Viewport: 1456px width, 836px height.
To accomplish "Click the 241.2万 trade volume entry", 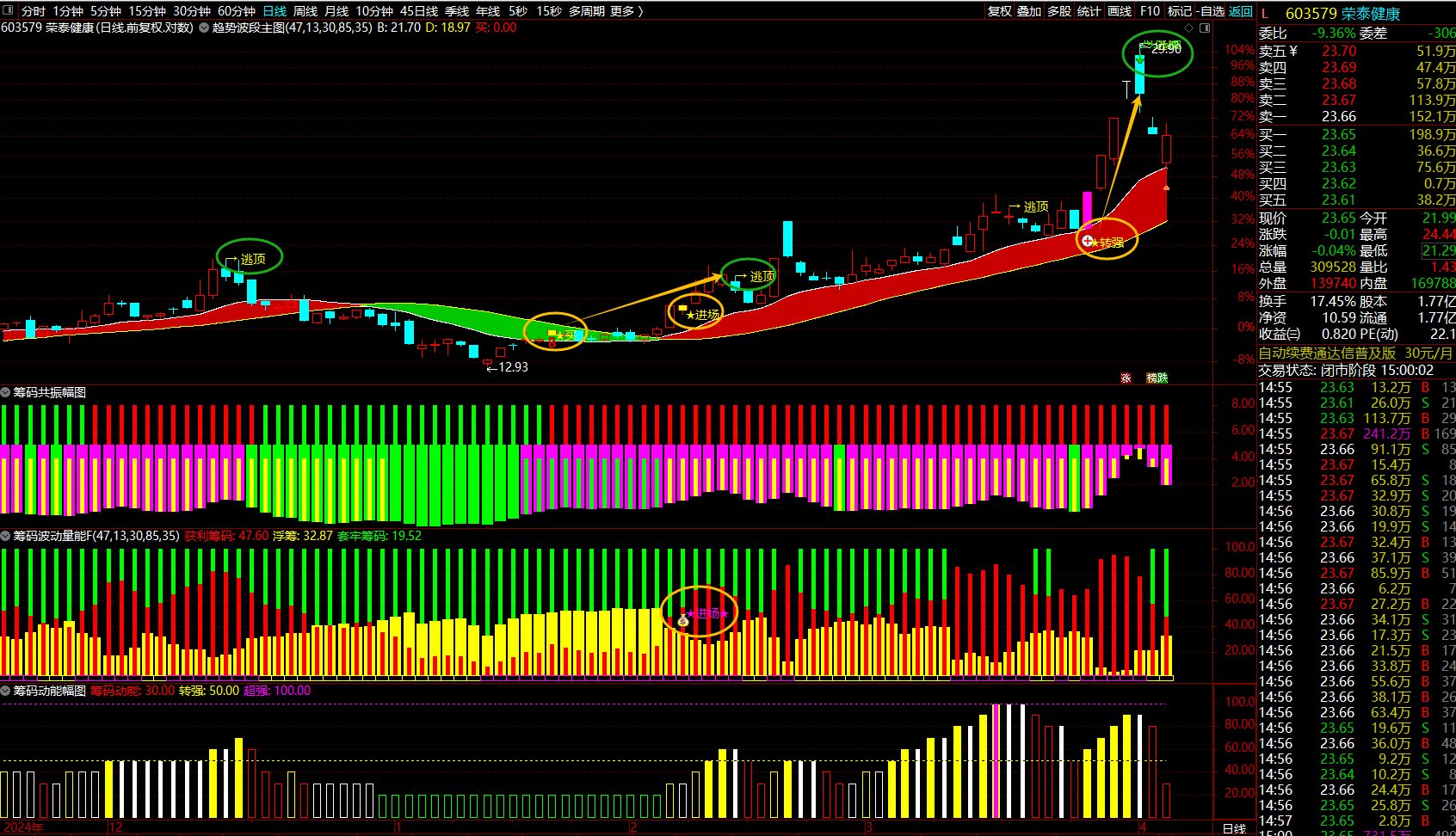I will pos(1387,434).
